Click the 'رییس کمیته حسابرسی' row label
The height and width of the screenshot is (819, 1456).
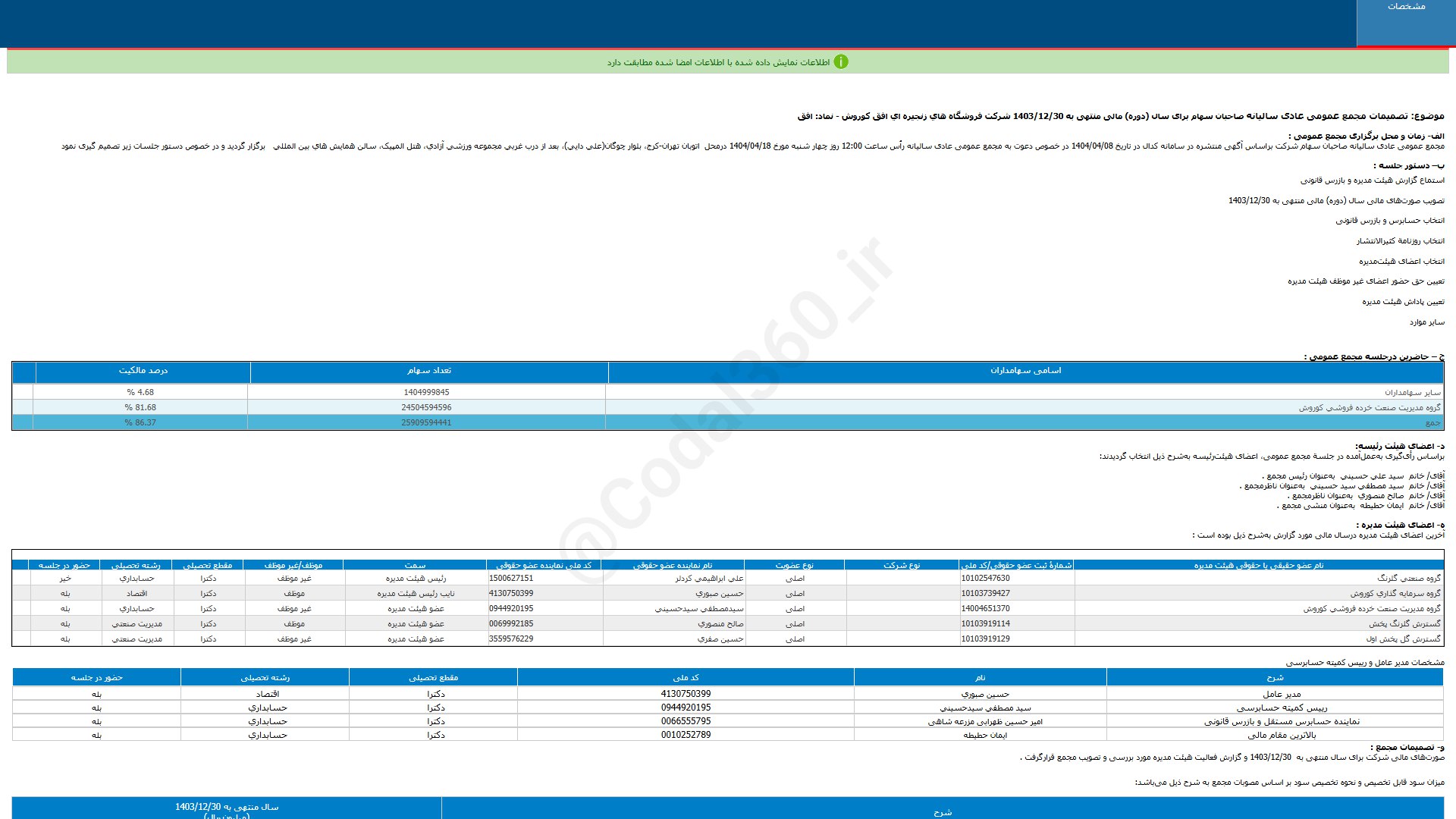coord(1282,708)
